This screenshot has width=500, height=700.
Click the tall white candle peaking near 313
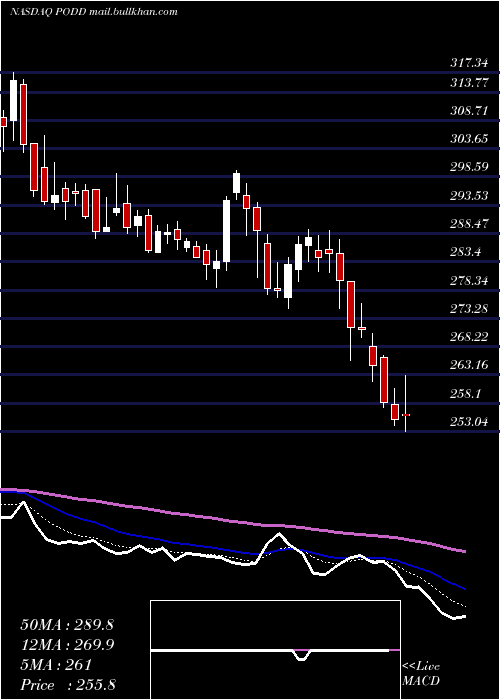13,100
